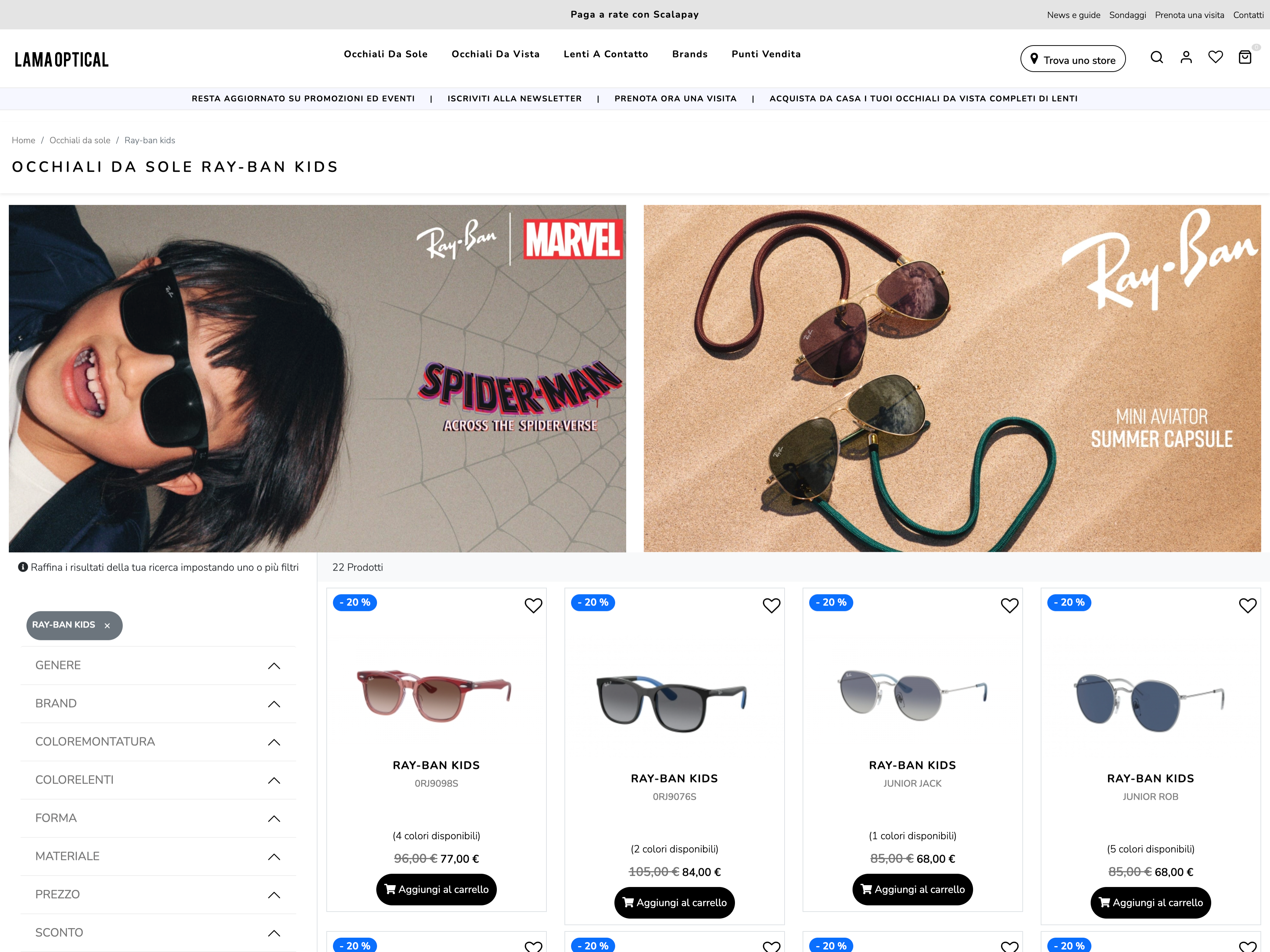Click the info icon beside filter hint

click(x=23, y=567)
